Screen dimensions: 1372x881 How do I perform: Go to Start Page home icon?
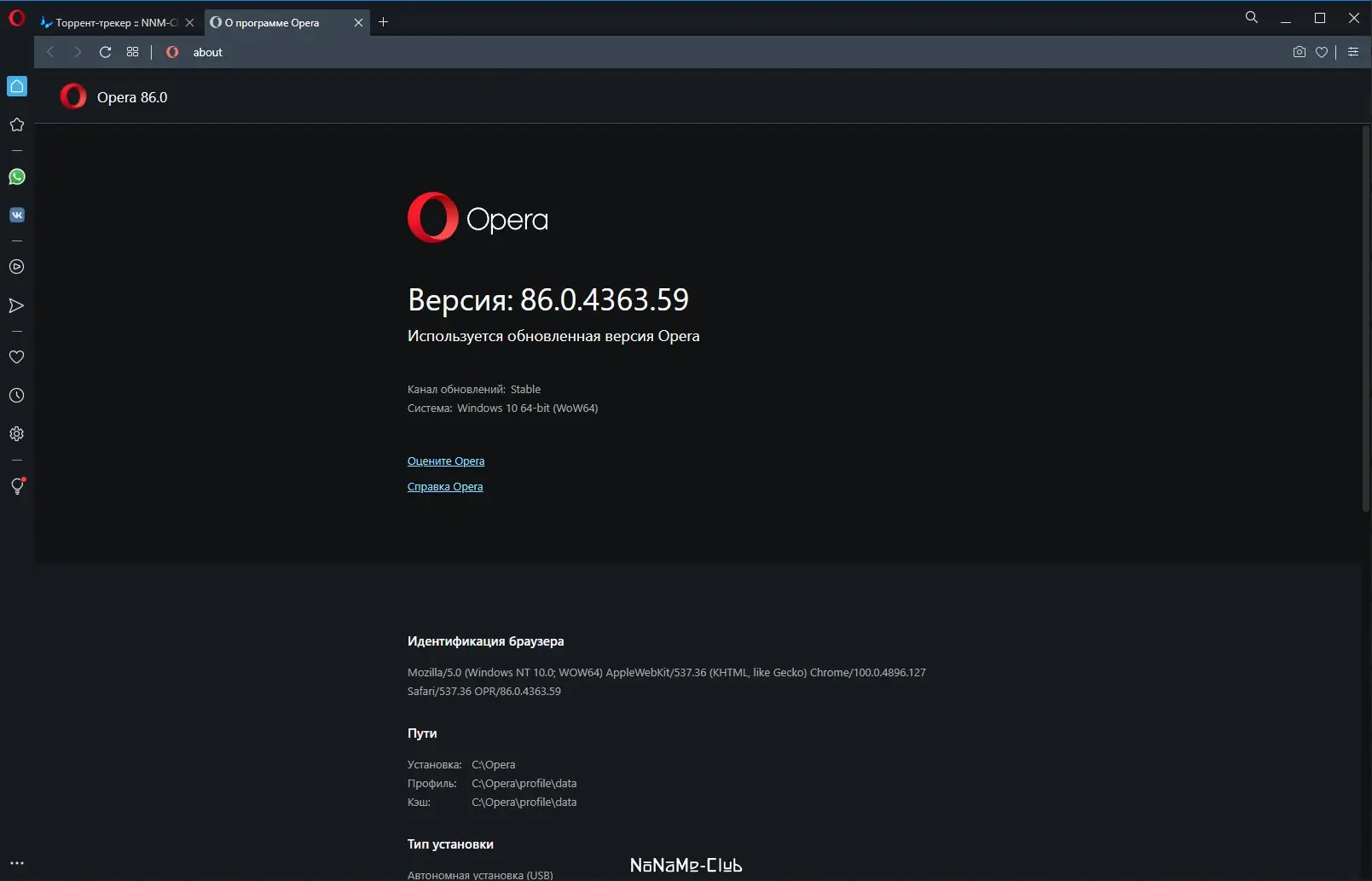(17, 86)
